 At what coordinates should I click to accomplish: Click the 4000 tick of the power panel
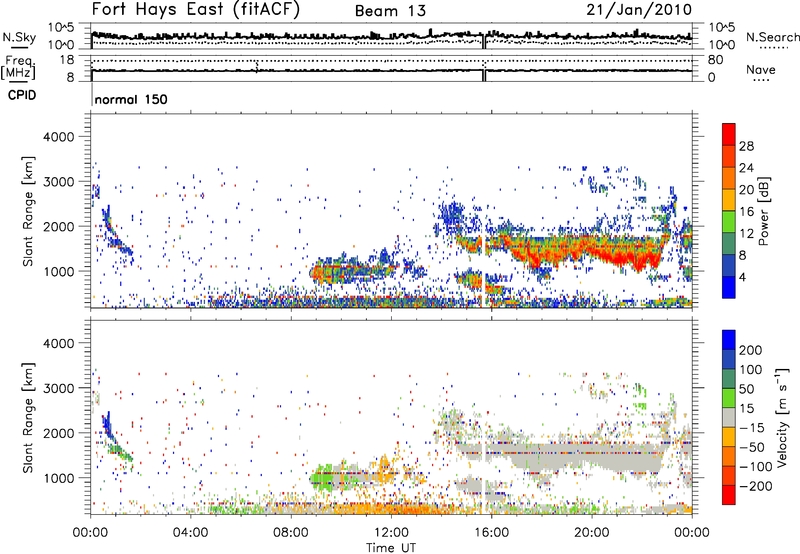pyautogui.click(x=58, y=137)
